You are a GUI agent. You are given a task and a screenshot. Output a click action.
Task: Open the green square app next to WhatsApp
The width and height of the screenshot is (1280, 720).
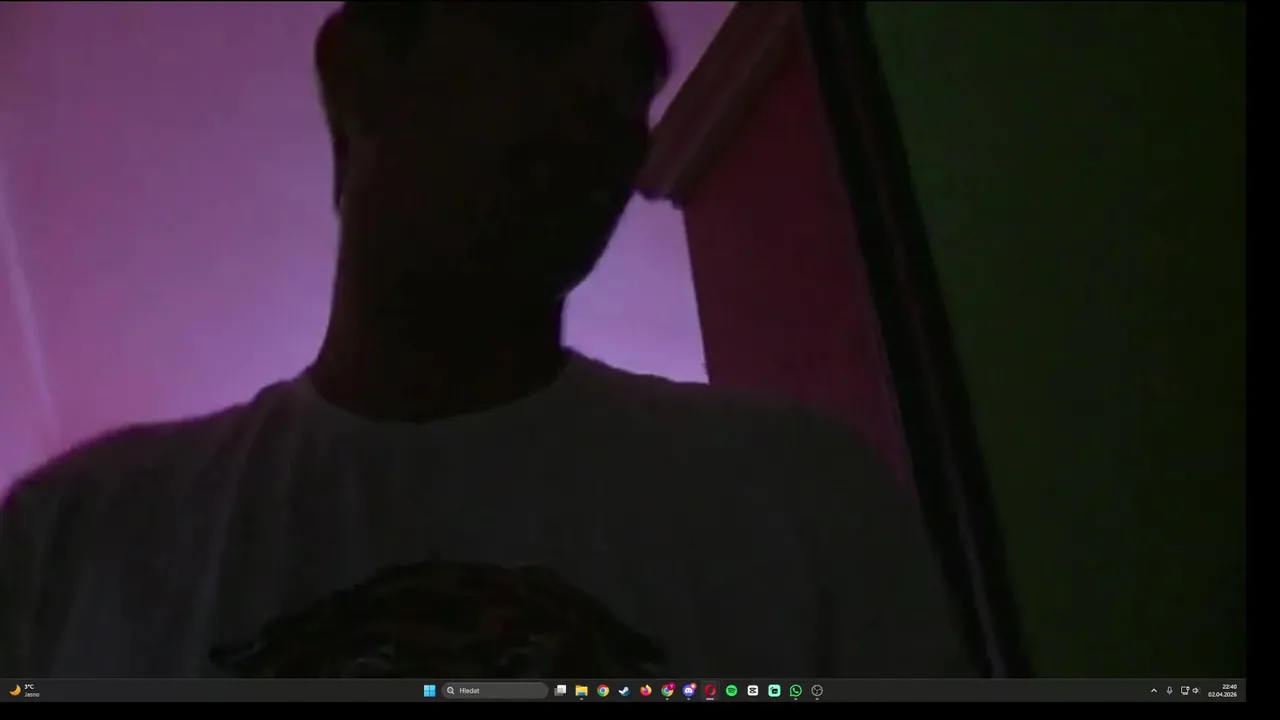pos(774,690)
